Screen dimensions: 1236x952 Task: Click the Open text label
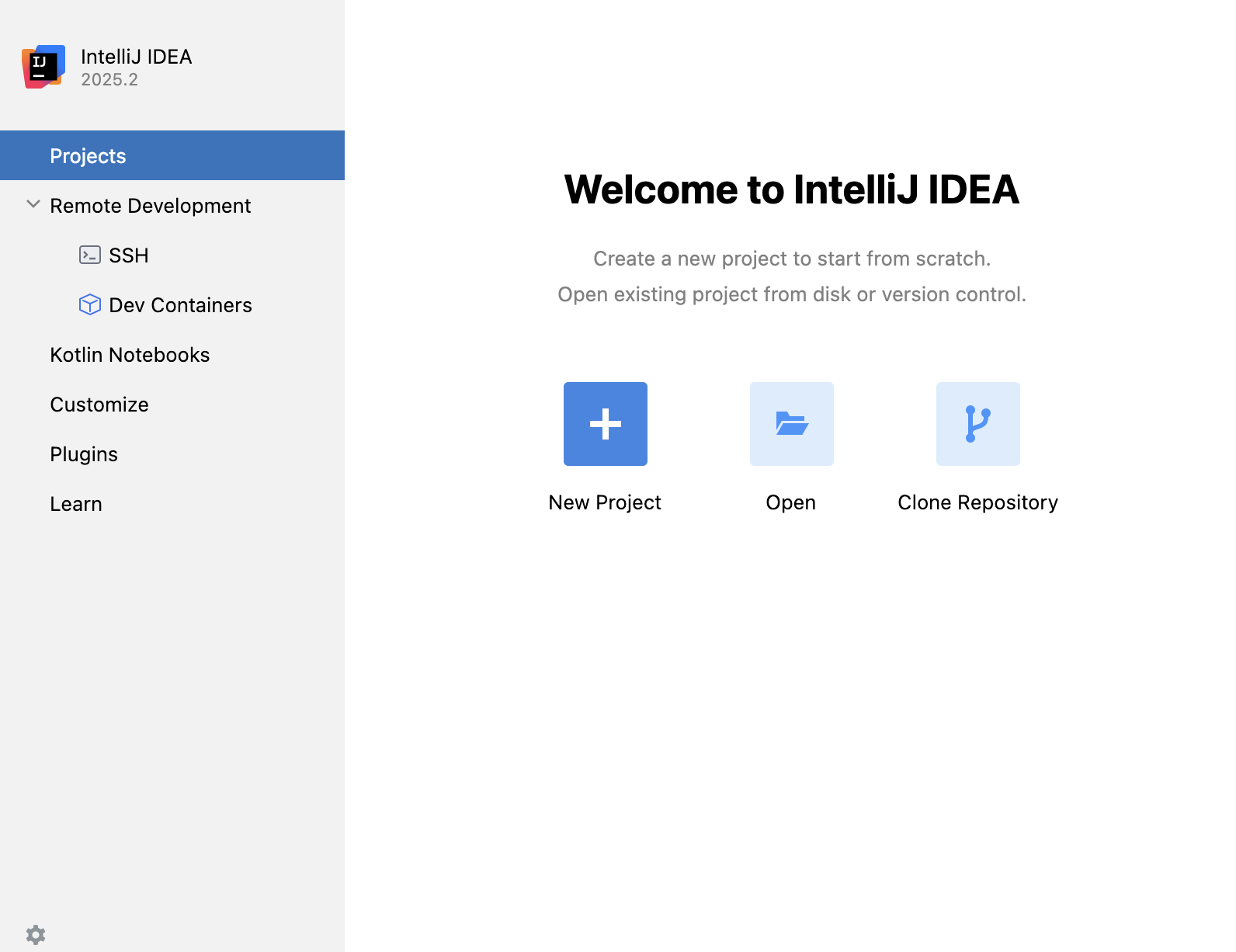click(790, 502)
